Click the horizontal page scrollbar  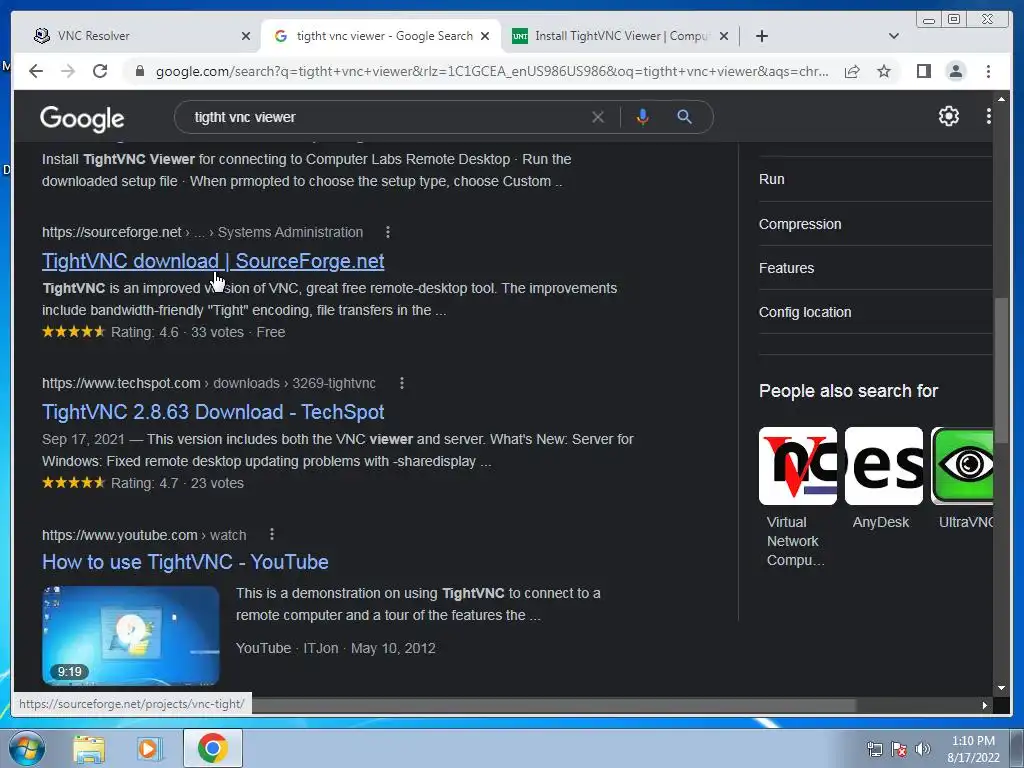pos(554,705)
